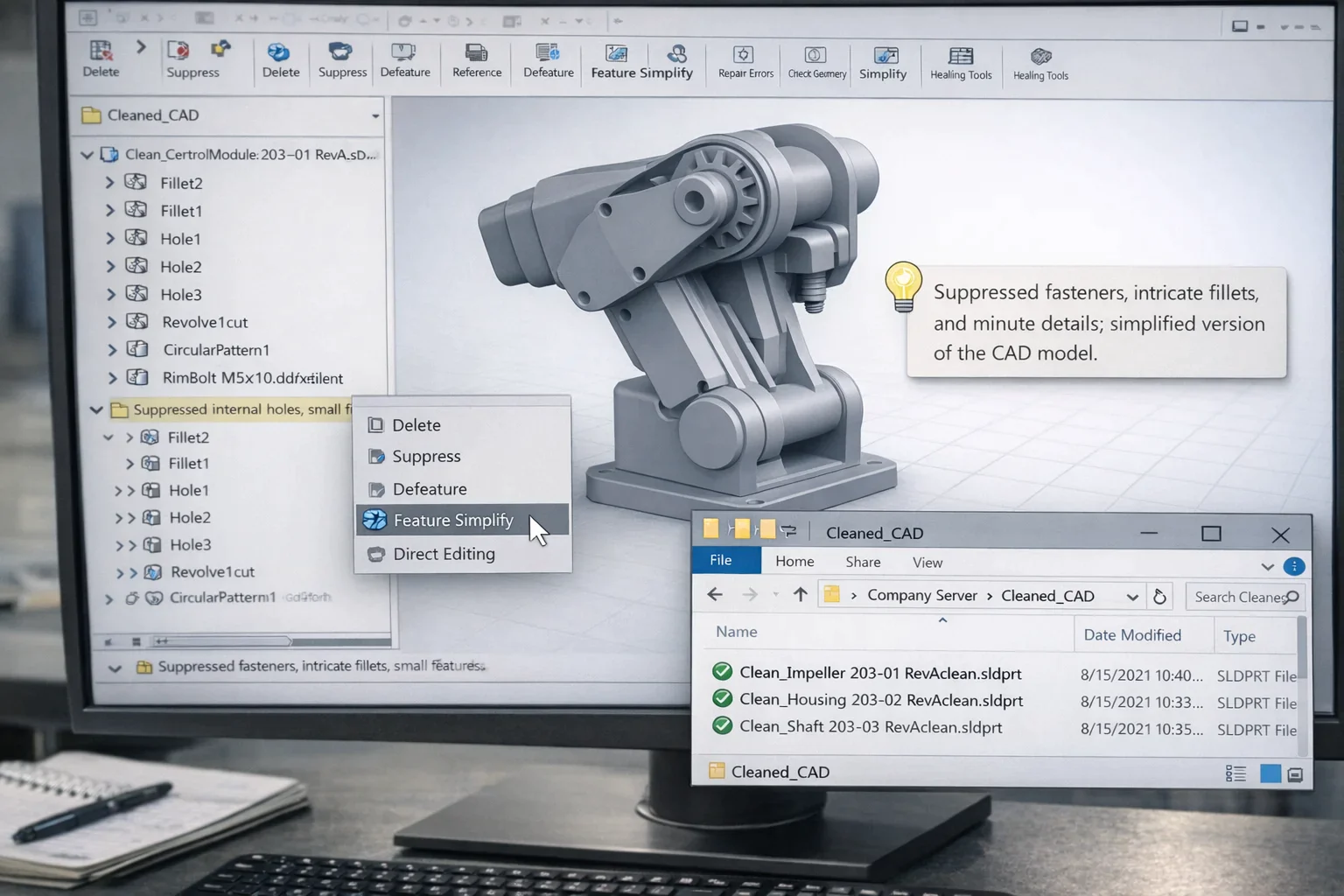Expand the Fillet2 feature in the tree
This screenshot has height=896, width=1344.
[x=108, y=182]
